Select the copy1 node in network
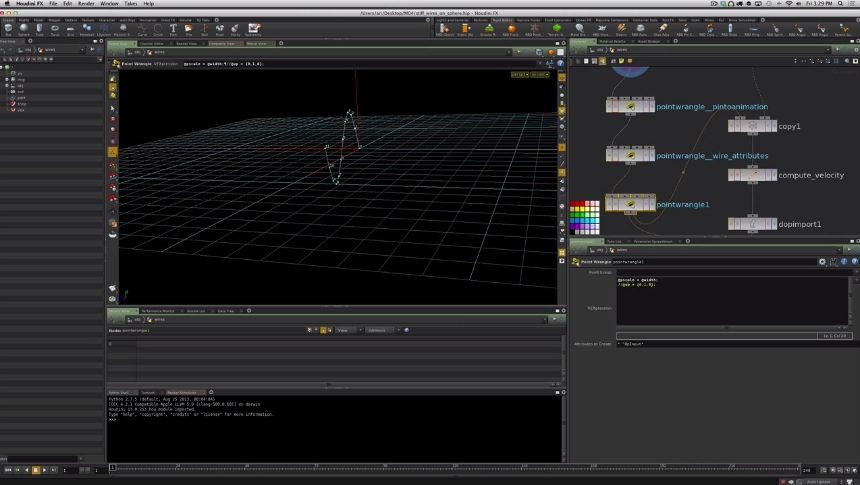860x485 pixels. pyautogui.click(x=752, y=127)
